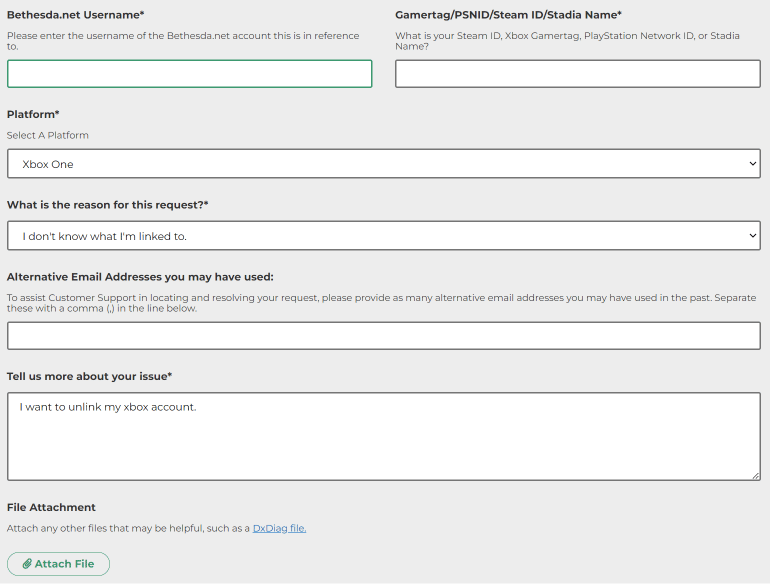This screenshot has height=584, width=770.
Task: Open the DxDiag file link
Action: coord(279,528)
